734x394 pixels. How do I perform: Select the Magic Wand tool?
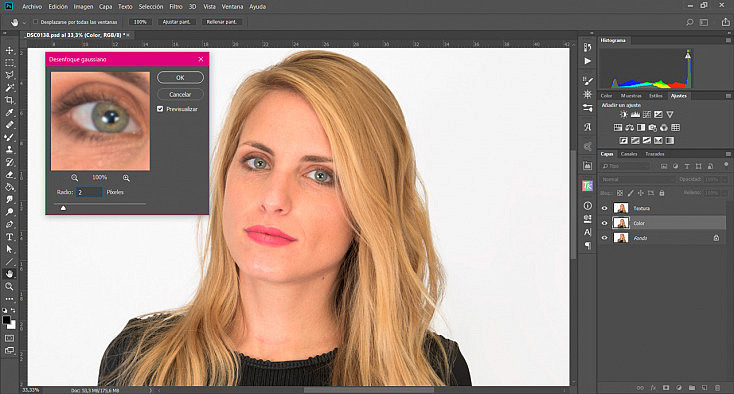[x=9, y=88]
